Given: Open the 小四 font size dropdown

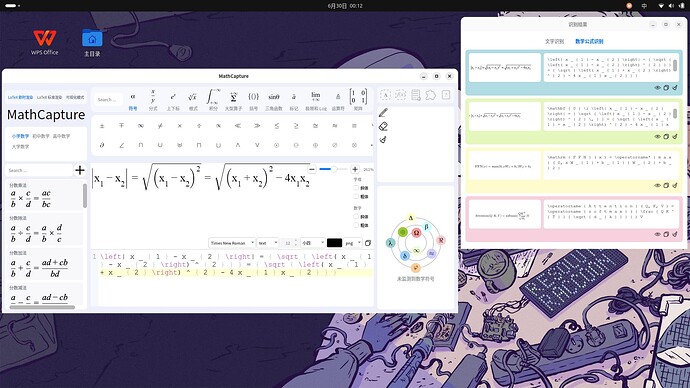Looking at the screenshot, I should (313, 243).
